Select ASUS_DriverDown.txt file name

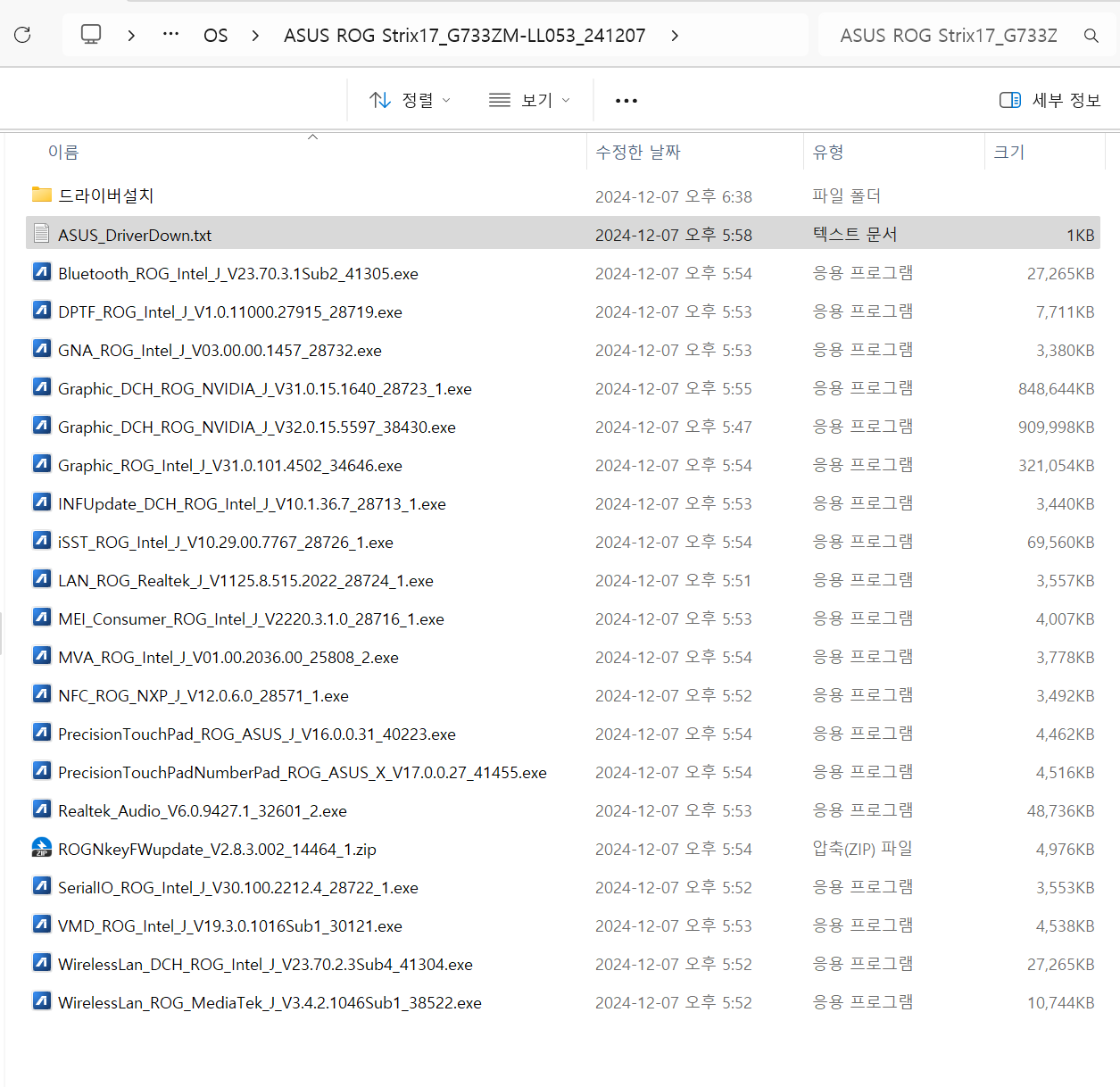pyautogui.click(x=135, y=235)
